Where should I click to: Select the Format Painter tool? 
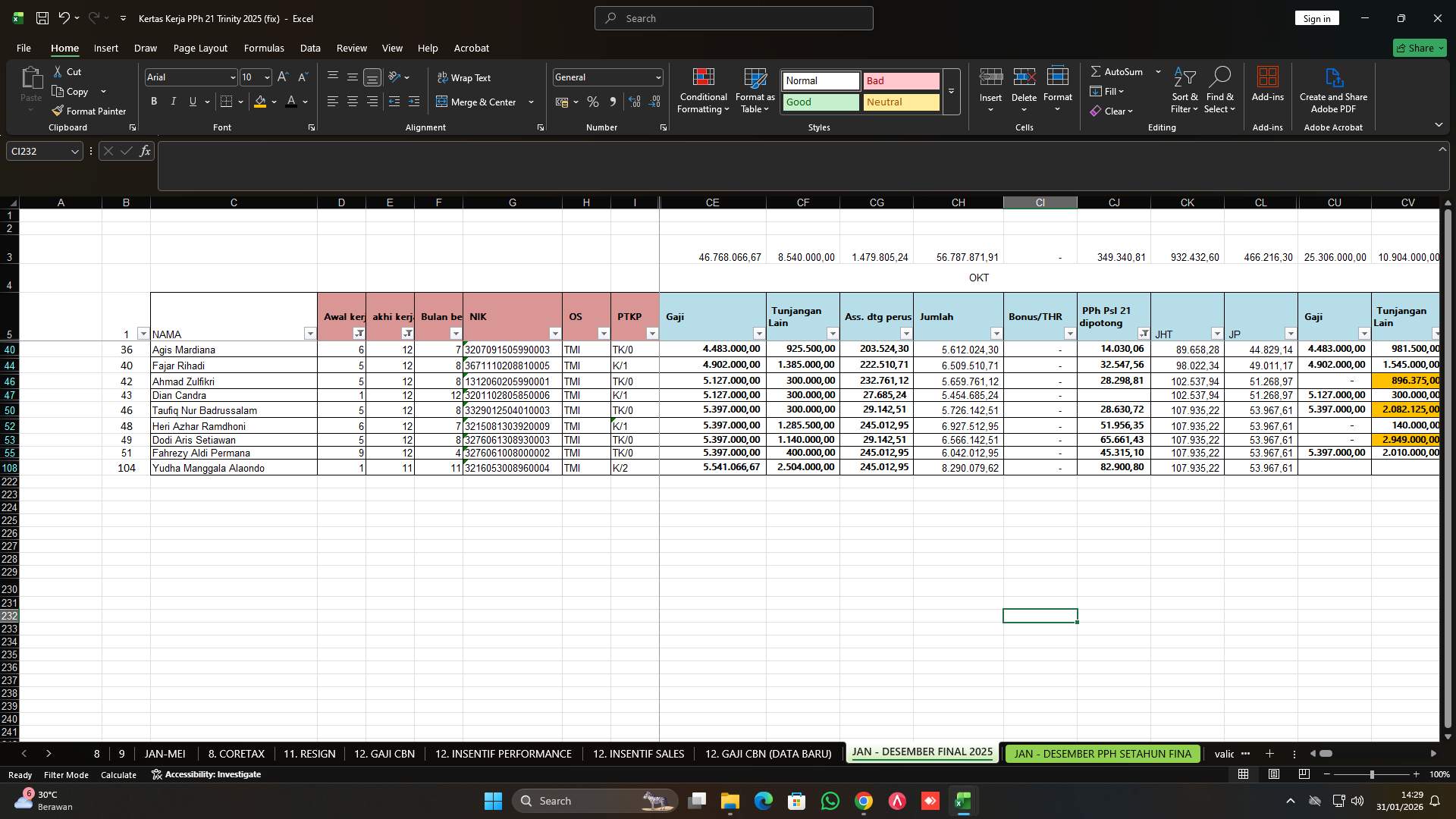89,111
